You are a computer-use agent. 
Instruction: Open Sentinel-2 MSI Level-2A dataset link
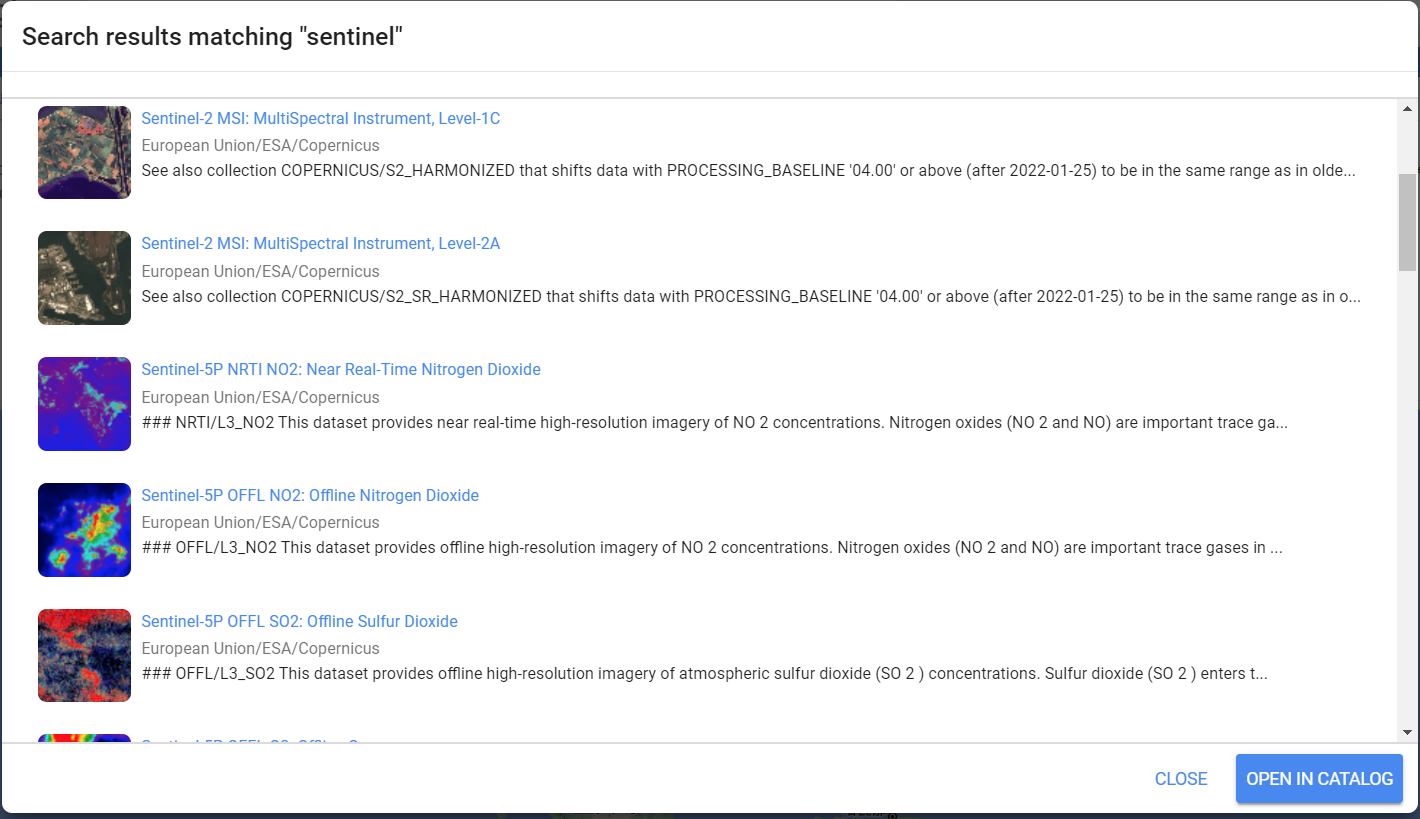tap(320, 244)
